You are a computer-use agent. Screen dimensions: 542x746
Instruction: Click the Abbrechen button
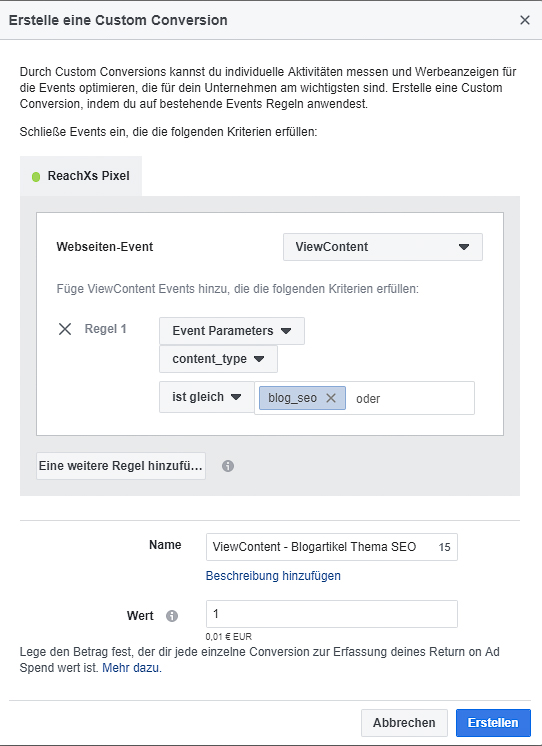(x=404, y=723)
